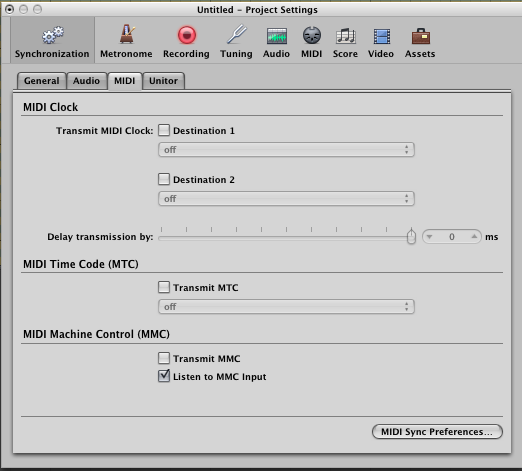Image resolution: width=522 pixels, height=471 pixels.
Task: Open MIDI Sync Preferences button
Action: pos(437,432)
